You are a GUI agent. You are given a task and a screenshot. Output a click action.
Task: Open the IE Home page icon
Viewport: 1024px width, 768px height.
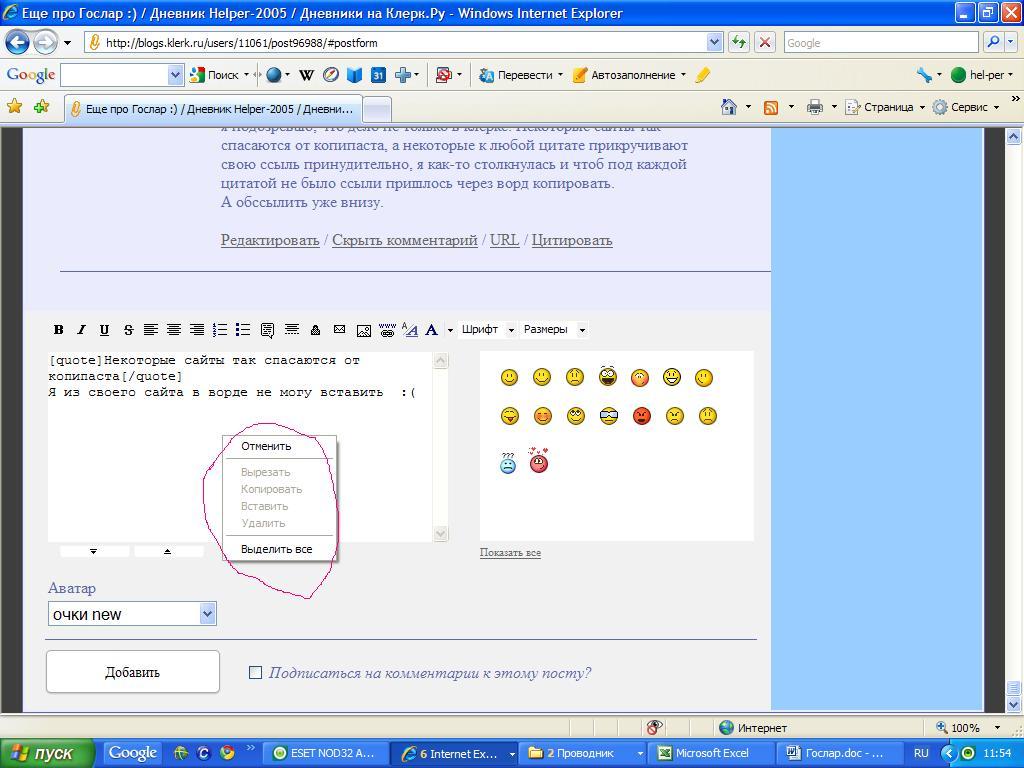coord(729,107)
